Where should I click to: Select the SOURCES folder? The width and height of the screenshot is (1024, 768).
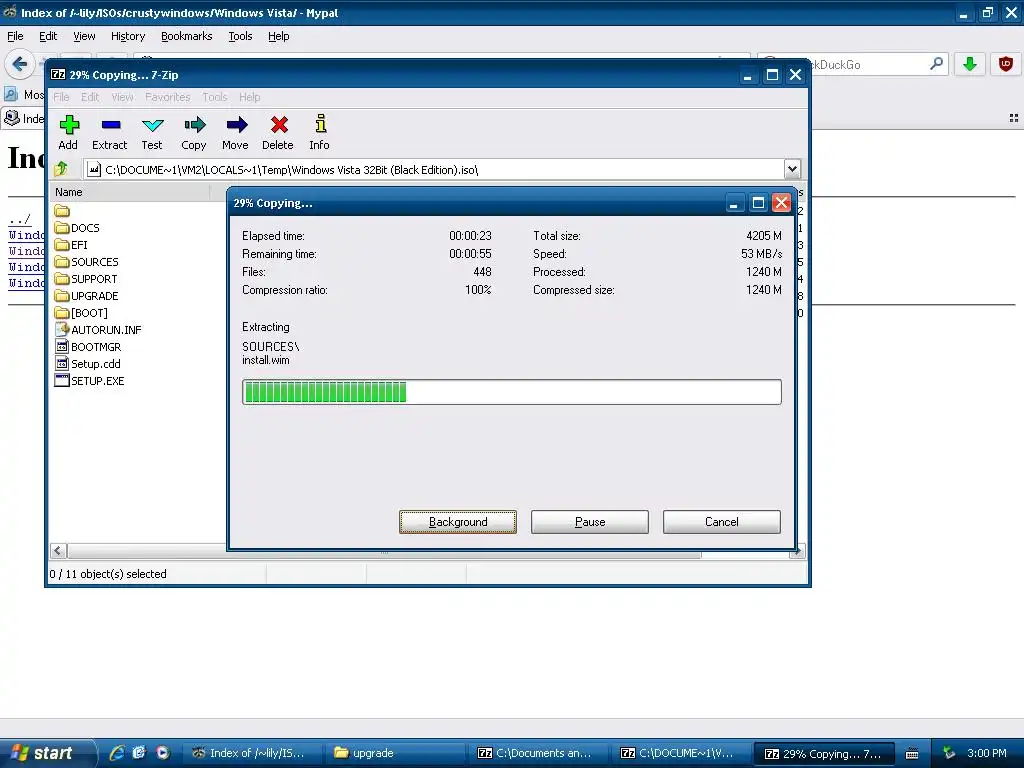click(87, 262)
